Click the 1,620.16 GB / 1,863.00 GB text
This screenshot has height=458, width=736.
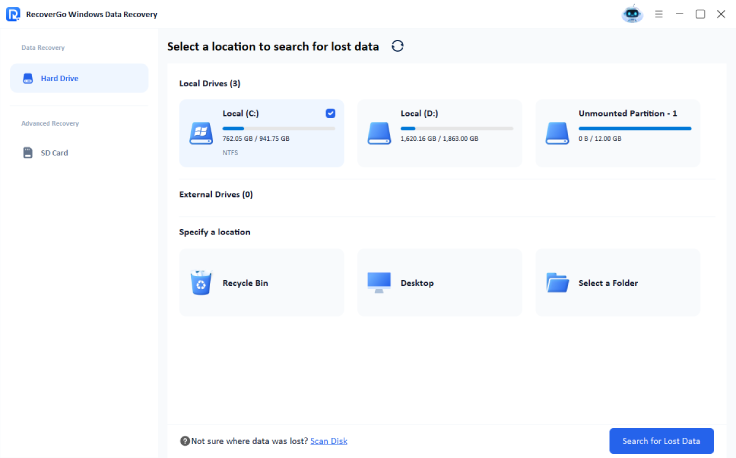pos(439,138)
